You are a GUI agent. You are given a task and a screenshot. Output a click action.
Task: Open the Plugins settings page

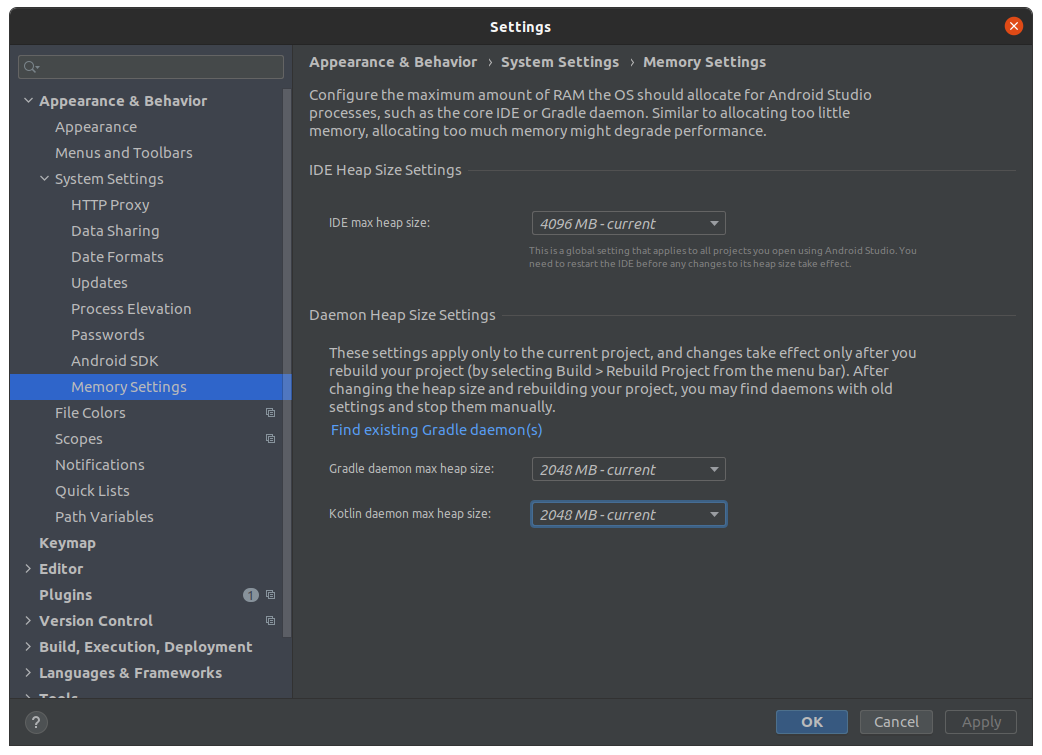pyautogui.click(x=65, y=595)
